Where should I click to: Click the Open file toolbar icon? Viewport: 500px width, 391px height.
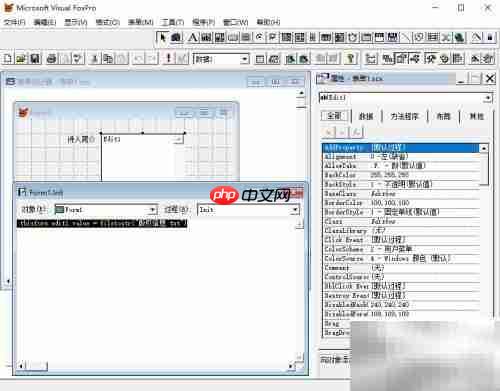tap(21, 59)
